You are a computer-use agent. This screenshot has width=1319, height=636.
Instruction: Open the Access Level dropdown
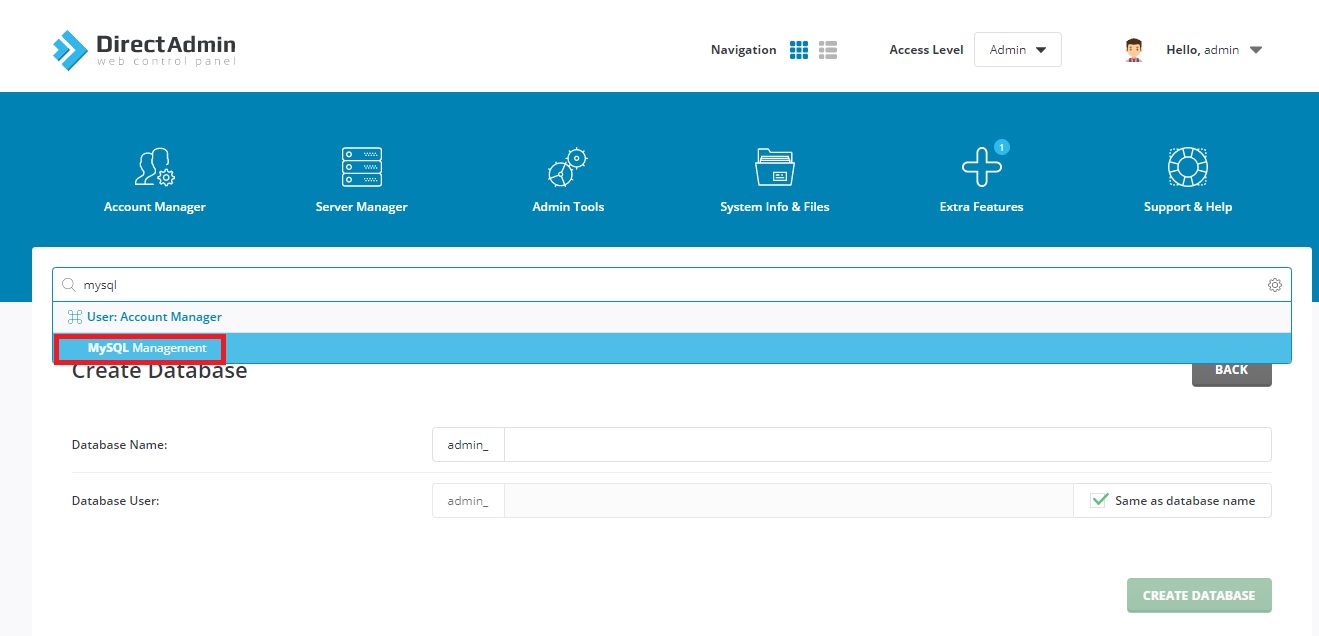(x=1017, y=50)
